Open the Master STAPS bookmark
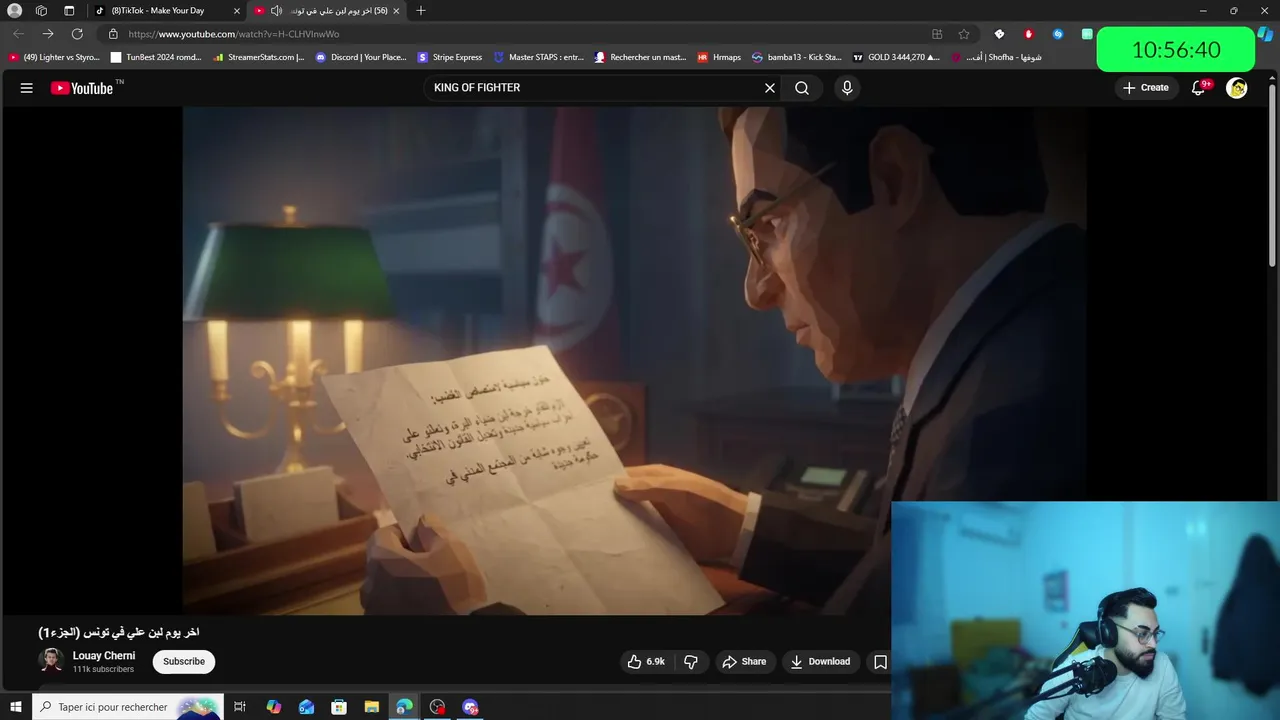Image resolution: width=1280 pixels, height=720 pixels. (538, 57)
